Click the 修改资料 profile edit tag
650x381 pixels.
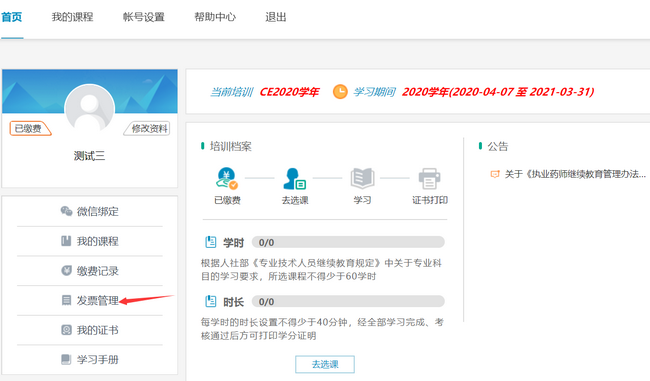click(x=148, y=129)
